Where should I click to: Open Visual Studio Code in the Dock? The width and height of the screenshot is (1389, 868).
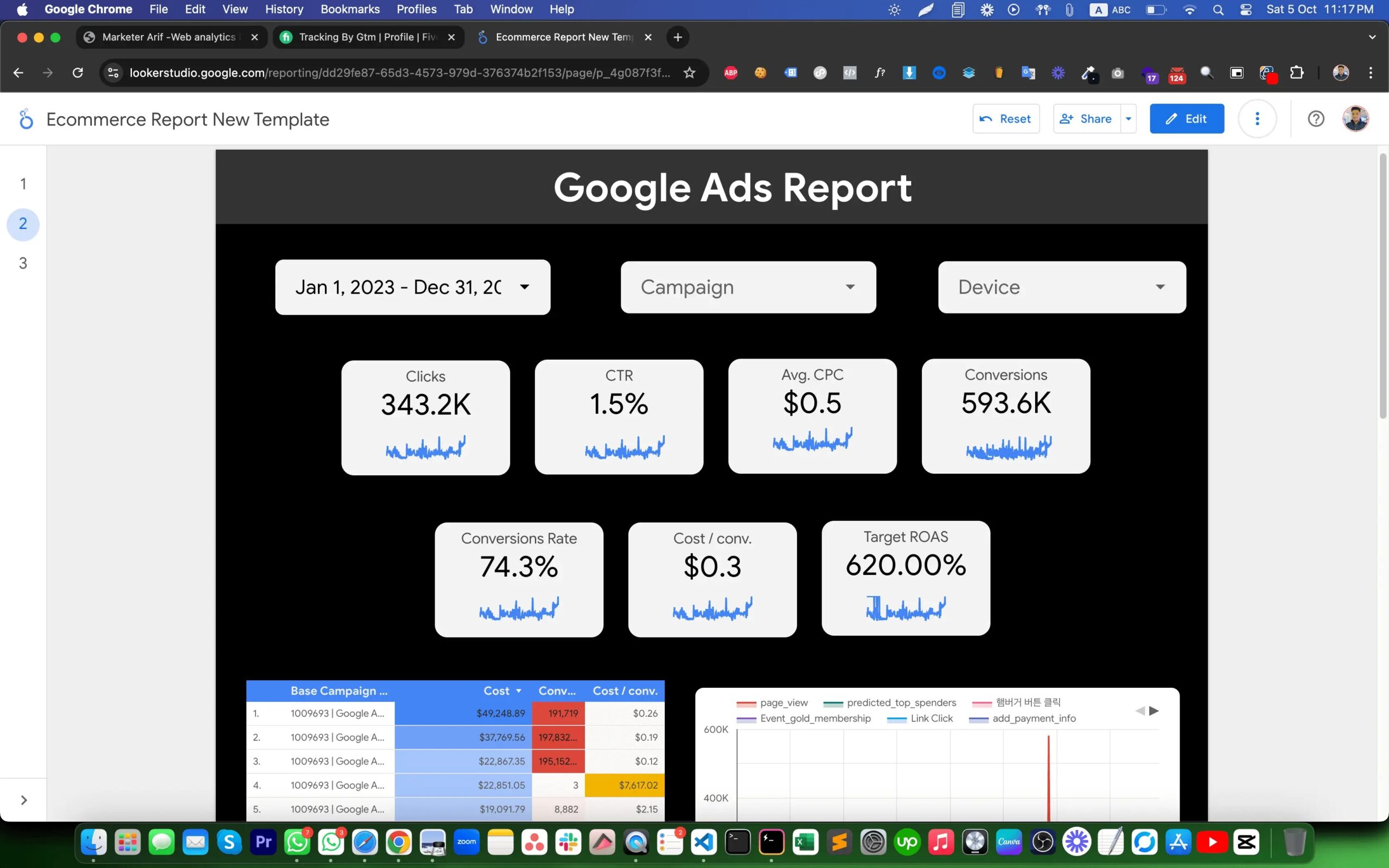tap(704, 842)
